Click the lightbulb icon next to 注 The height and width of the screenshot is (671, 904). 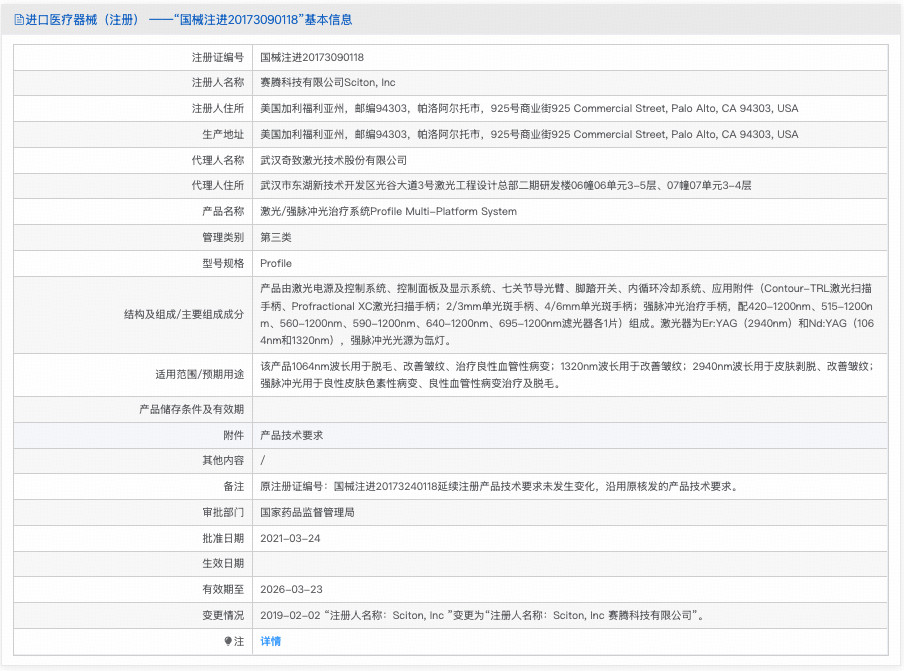[228, 641]
